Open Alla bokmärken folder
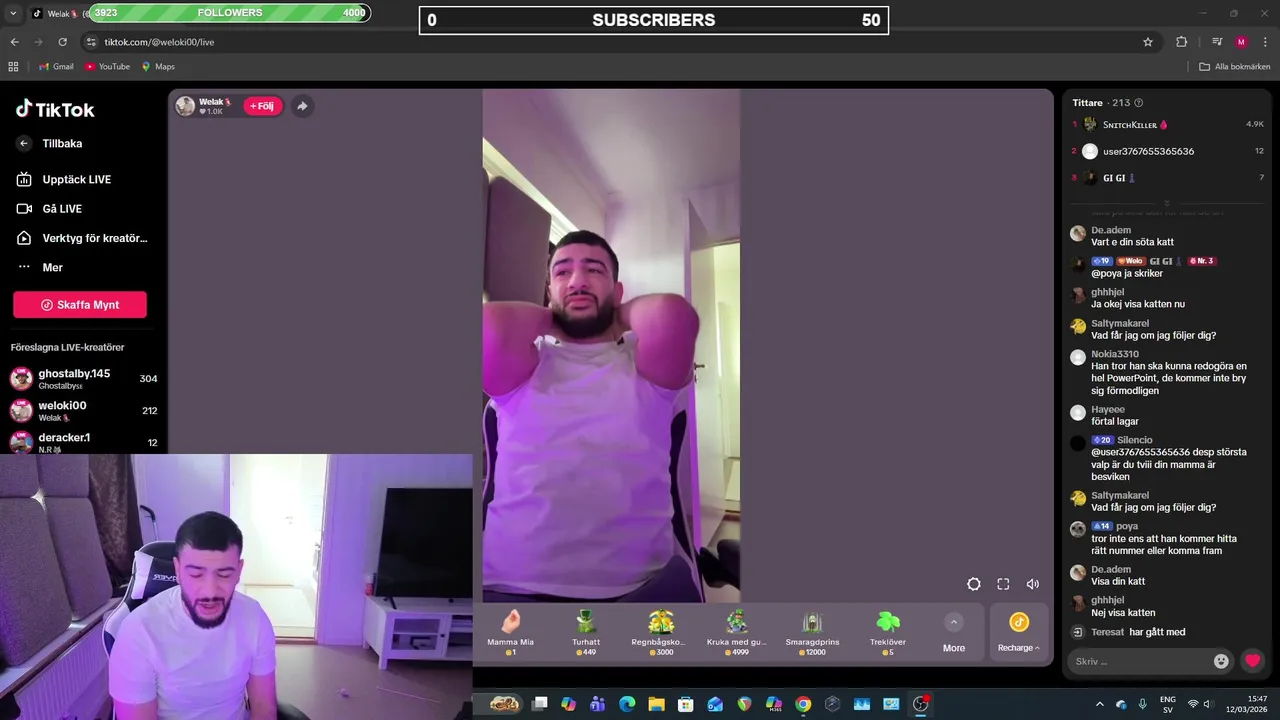This screenshot has width=1280, height=720. point(1235,67)
